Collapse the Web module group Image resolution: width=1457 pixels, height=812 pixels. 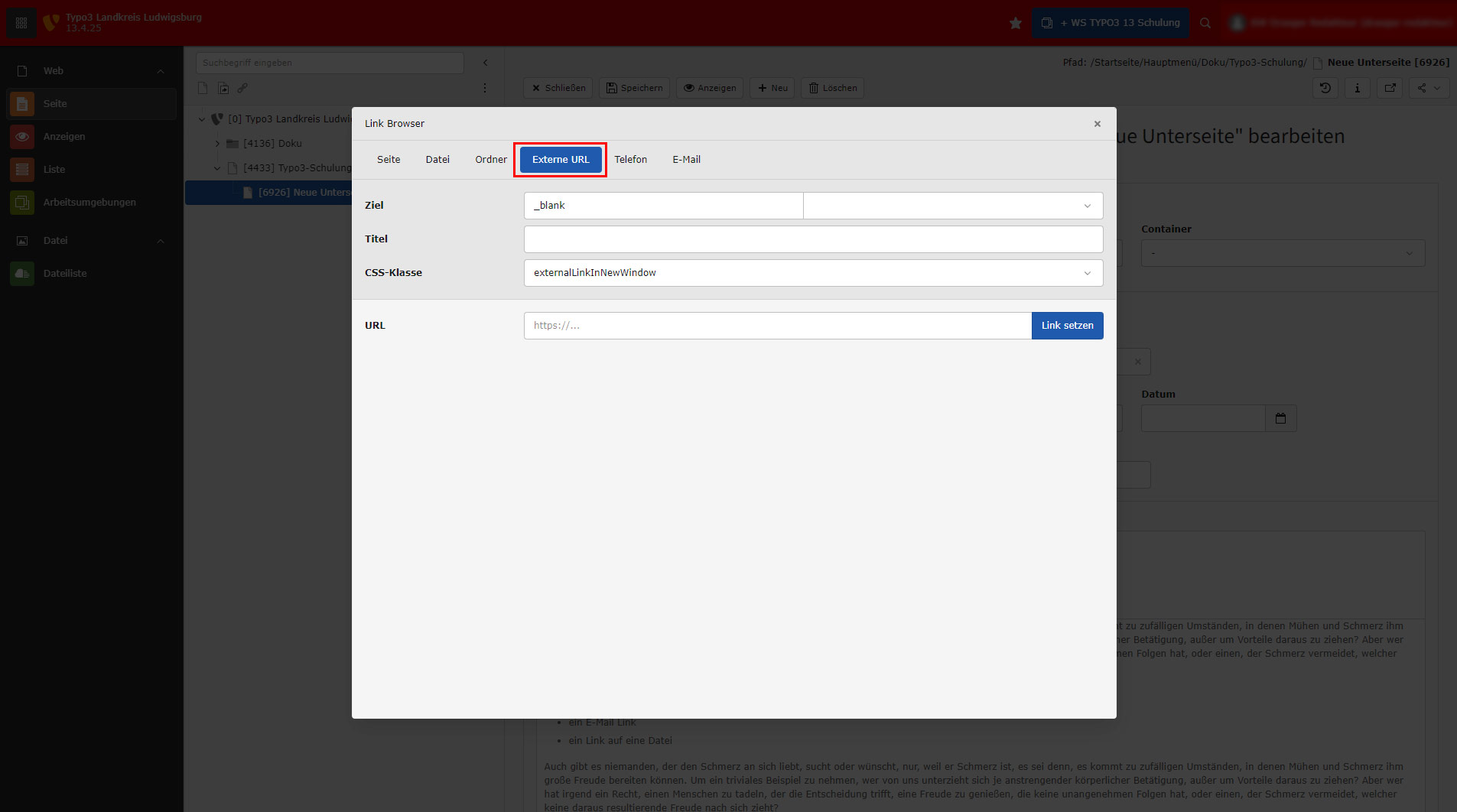[161, 71]
